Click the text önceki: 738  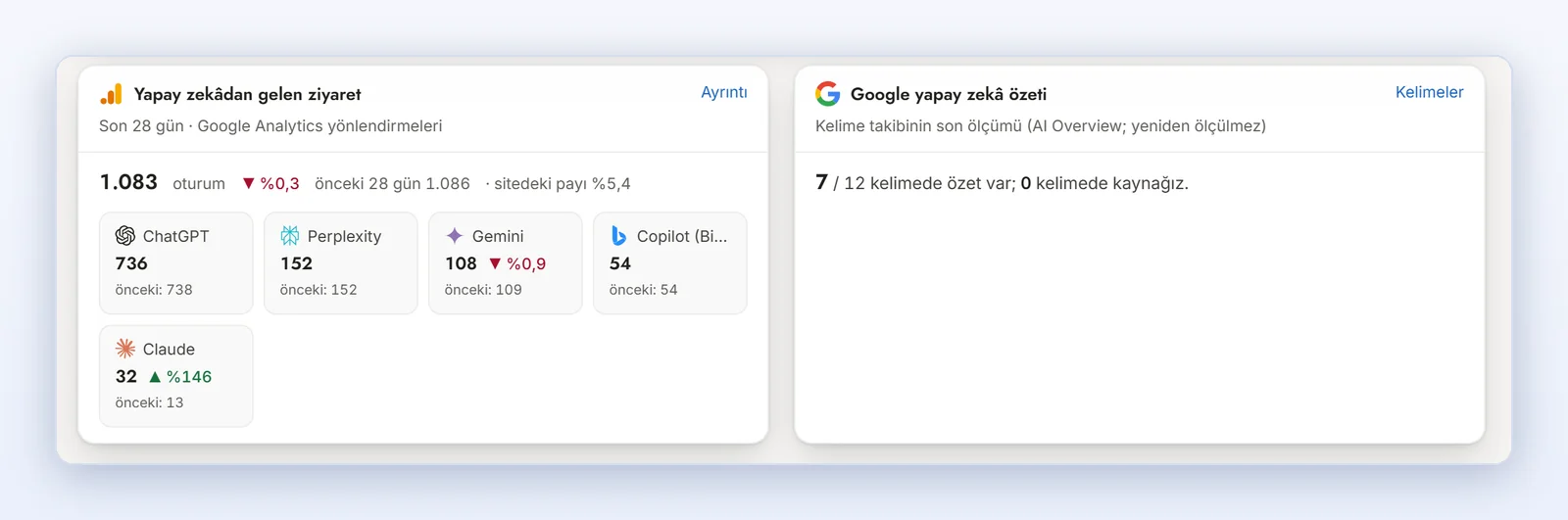154,290
